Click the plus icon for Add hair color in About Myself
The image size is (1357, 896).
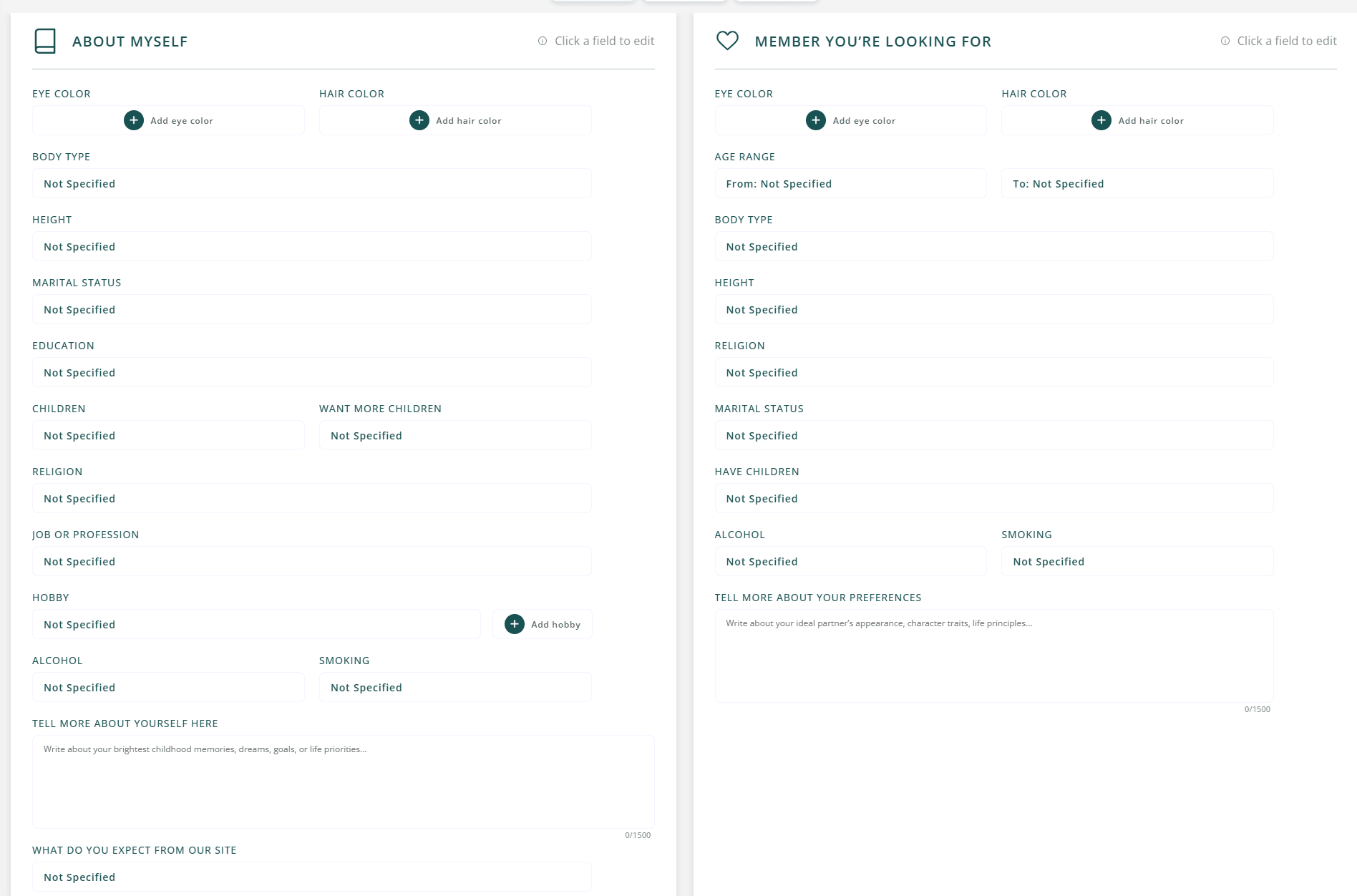[x=419, y=120]
